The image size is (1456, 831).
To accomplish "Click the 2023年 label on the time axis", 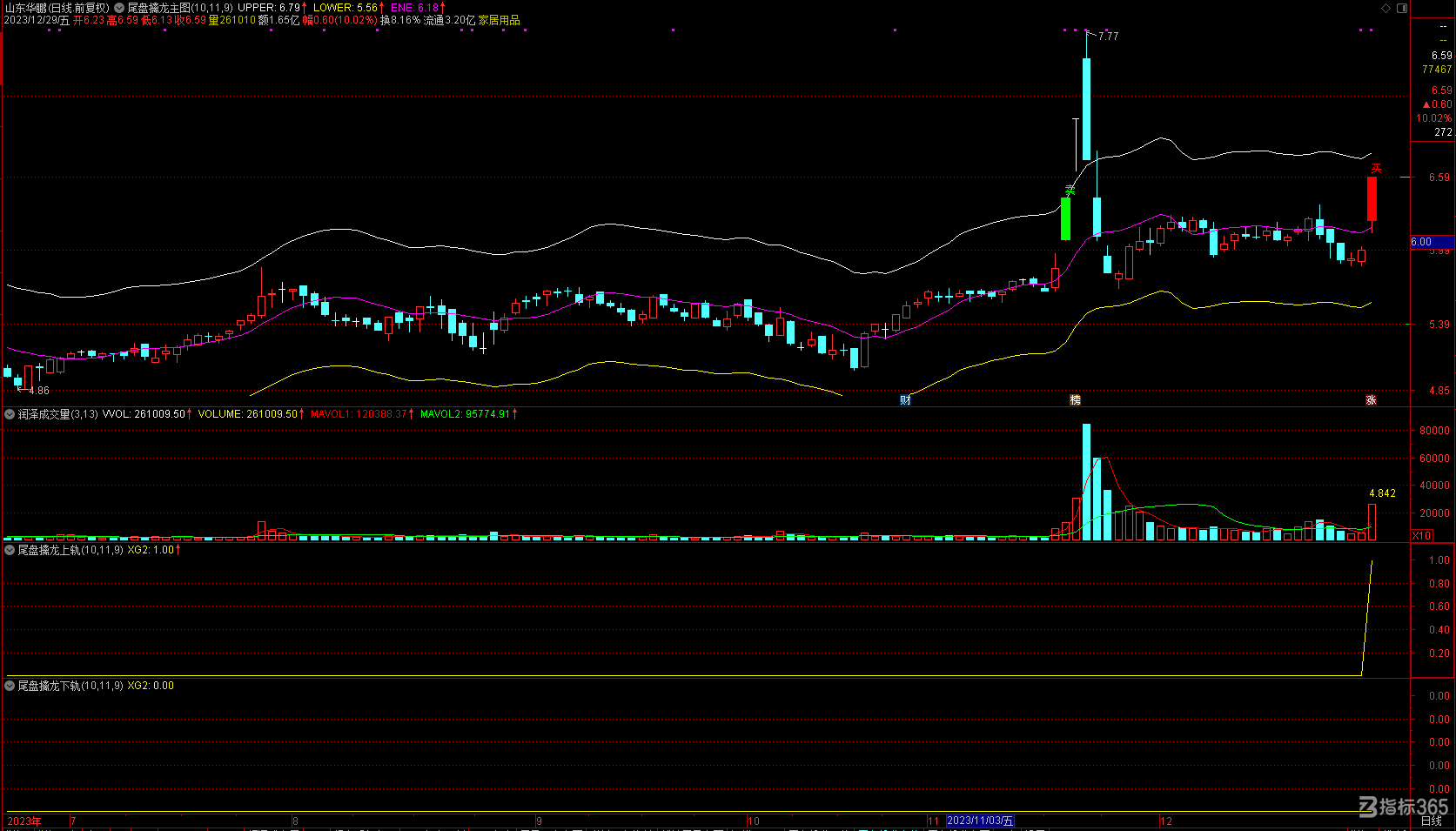I will coord(24,821).
